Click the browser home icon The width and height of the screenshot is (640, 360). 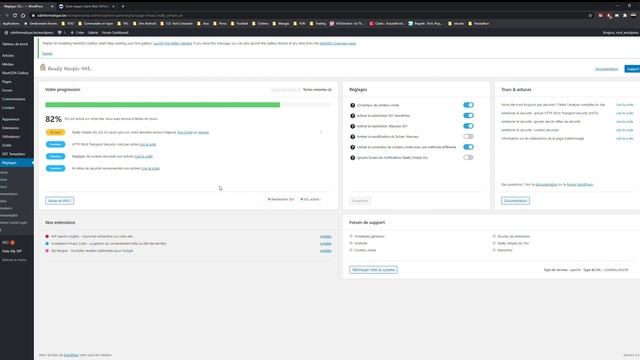(x=23, y=16)
